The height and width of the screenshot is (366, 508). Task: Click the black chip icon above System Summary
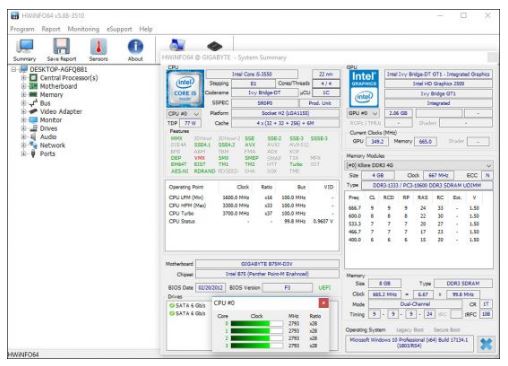click(214, 46)
